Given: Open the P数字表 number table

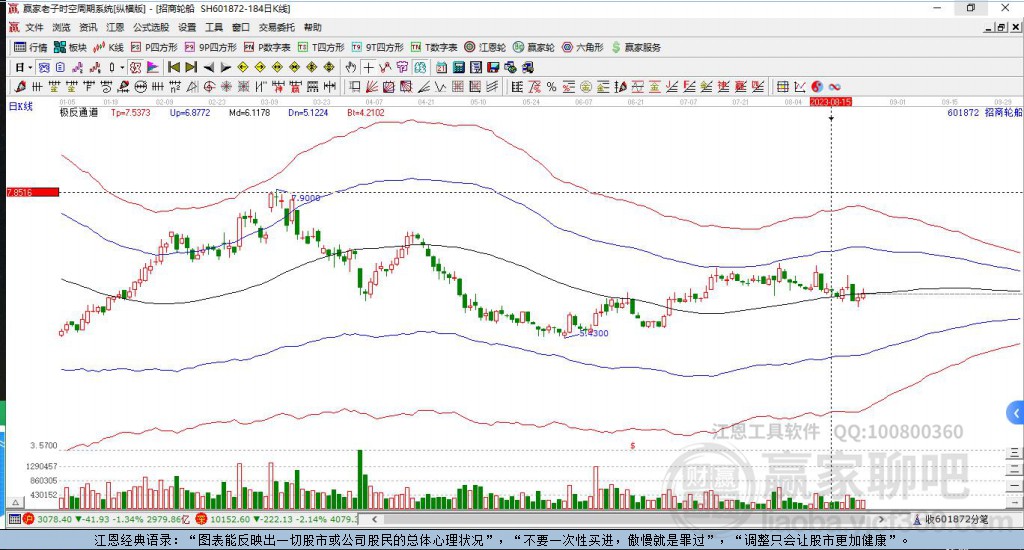Looking at the screenshot, I should point(267,47).
